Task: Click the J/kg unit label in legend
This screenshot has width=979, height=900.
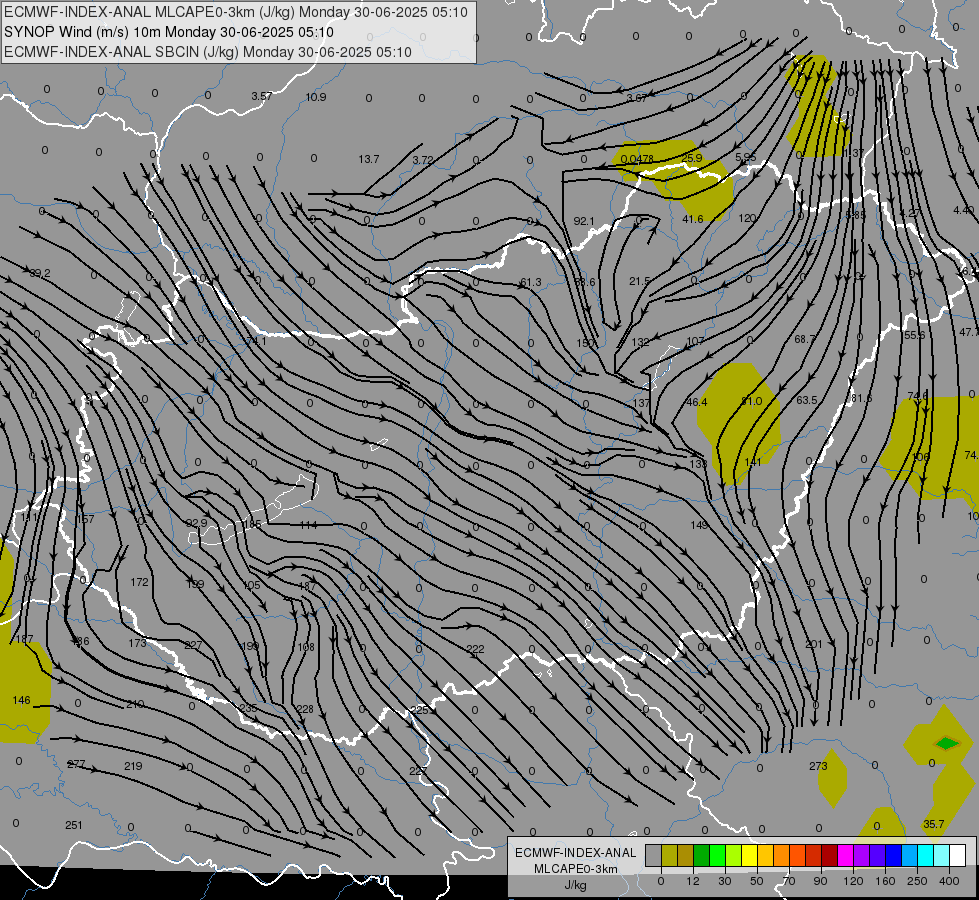Action: coord(575,885)
